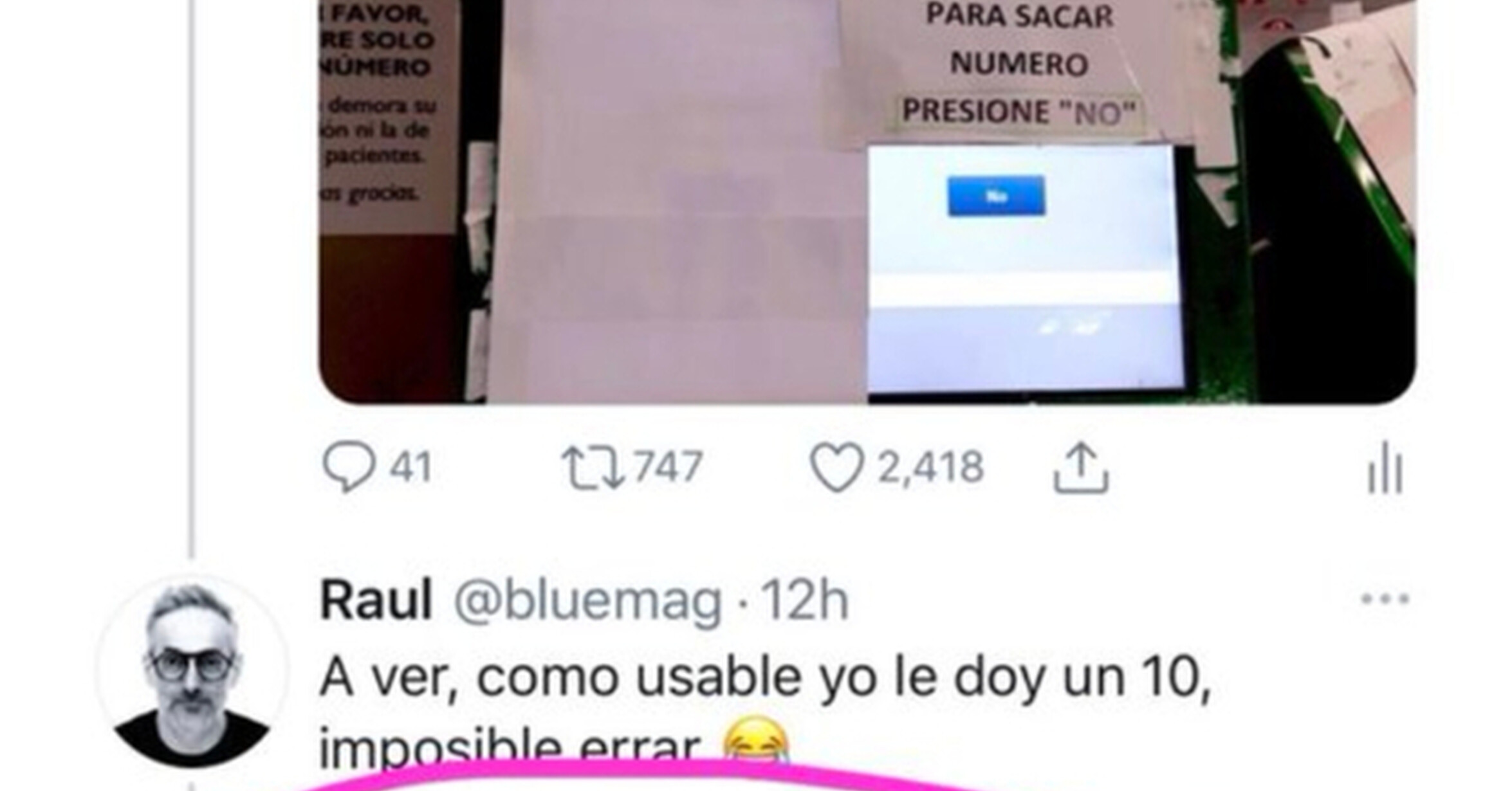This screenshot has width=1512, height=791.
Task: Like the tweet with the heart icon
Action: [x=836, y=468]
